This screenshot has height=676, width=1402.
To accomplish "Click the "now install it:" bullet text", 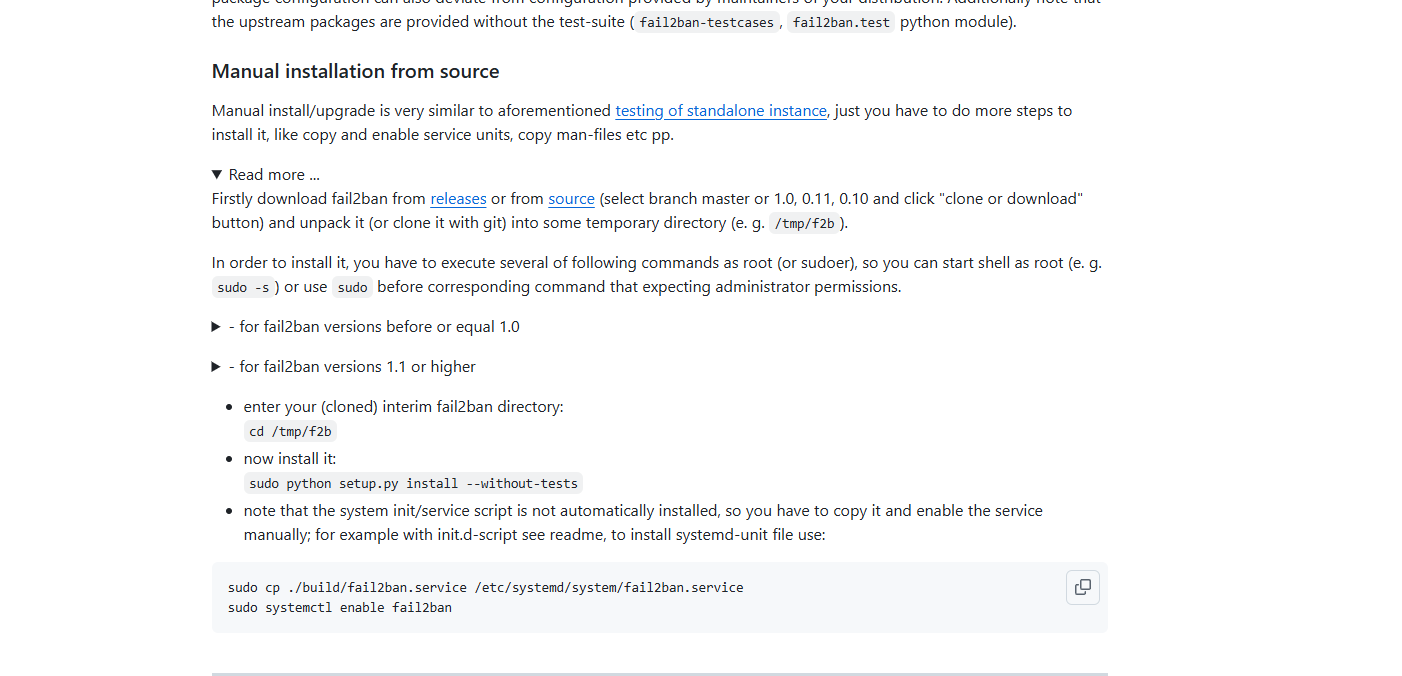I will [290, 459].
